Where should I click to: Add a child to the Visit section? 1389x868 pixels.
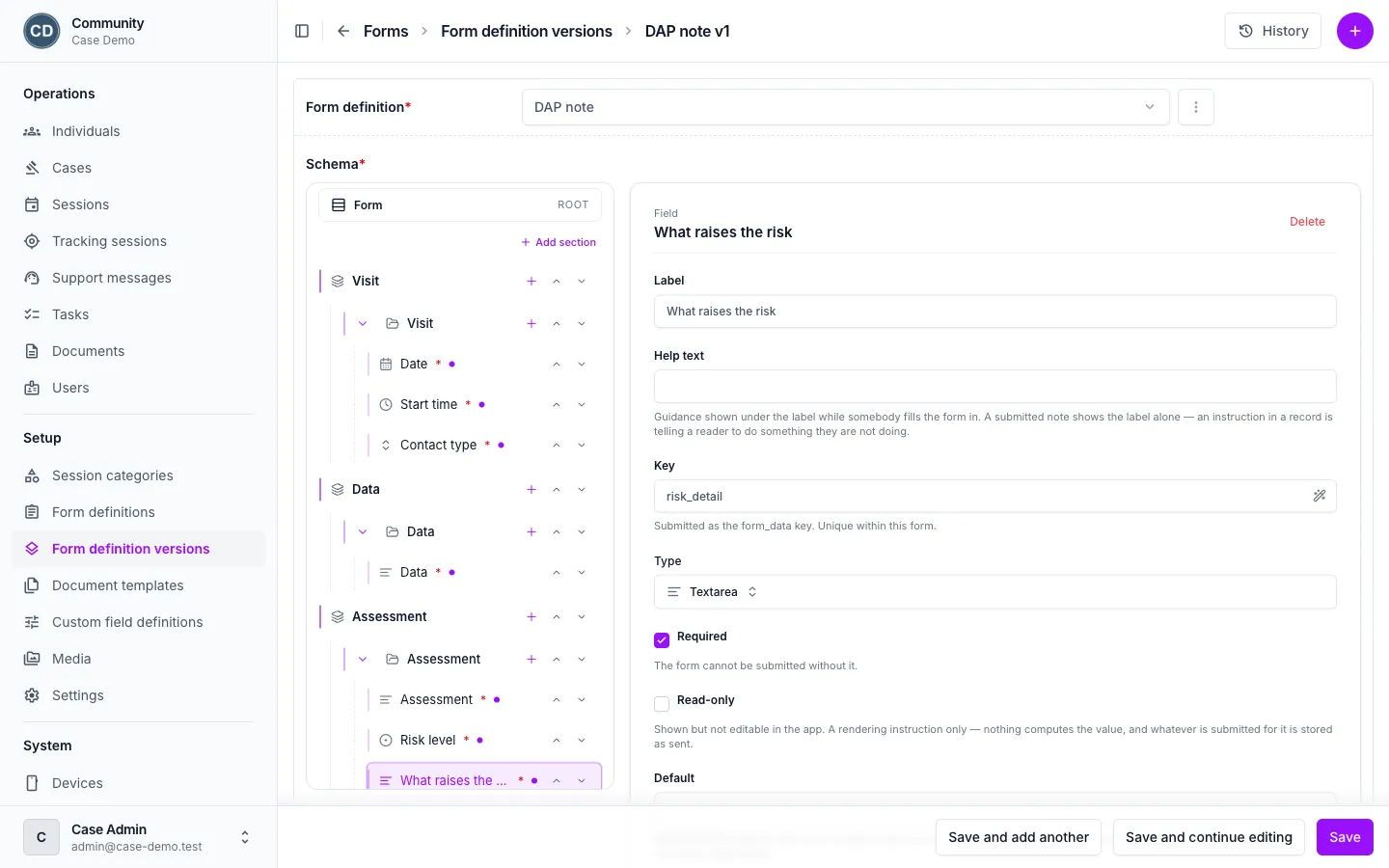click(x=531, y=281)
